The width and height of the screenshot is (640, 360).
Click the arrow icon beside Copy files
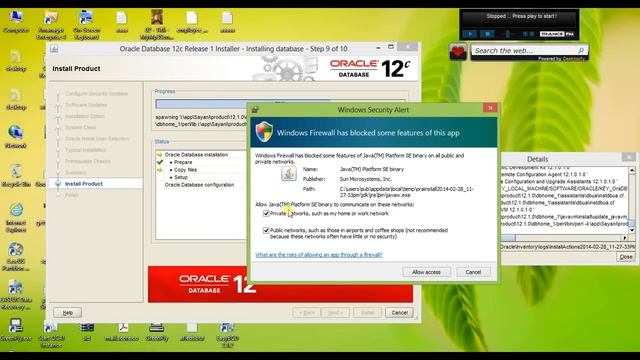pos(160,169)
